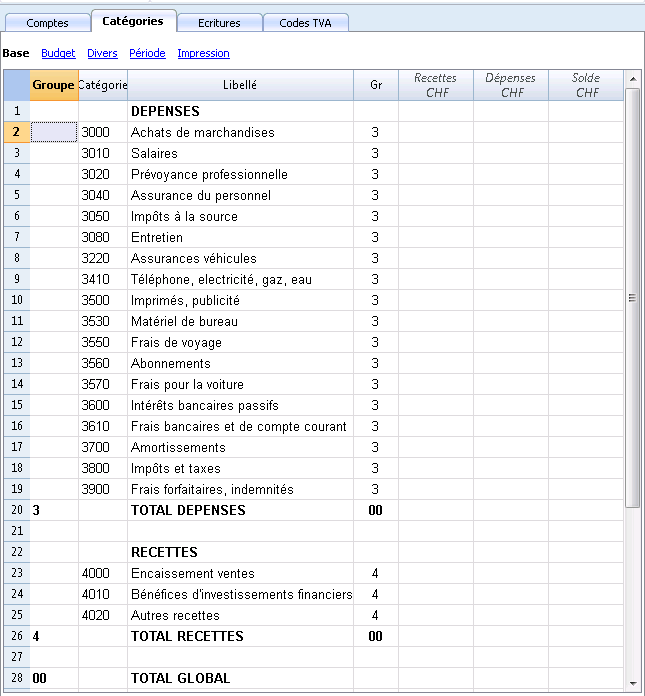Click the Solde CHF column header

point(586,85)
